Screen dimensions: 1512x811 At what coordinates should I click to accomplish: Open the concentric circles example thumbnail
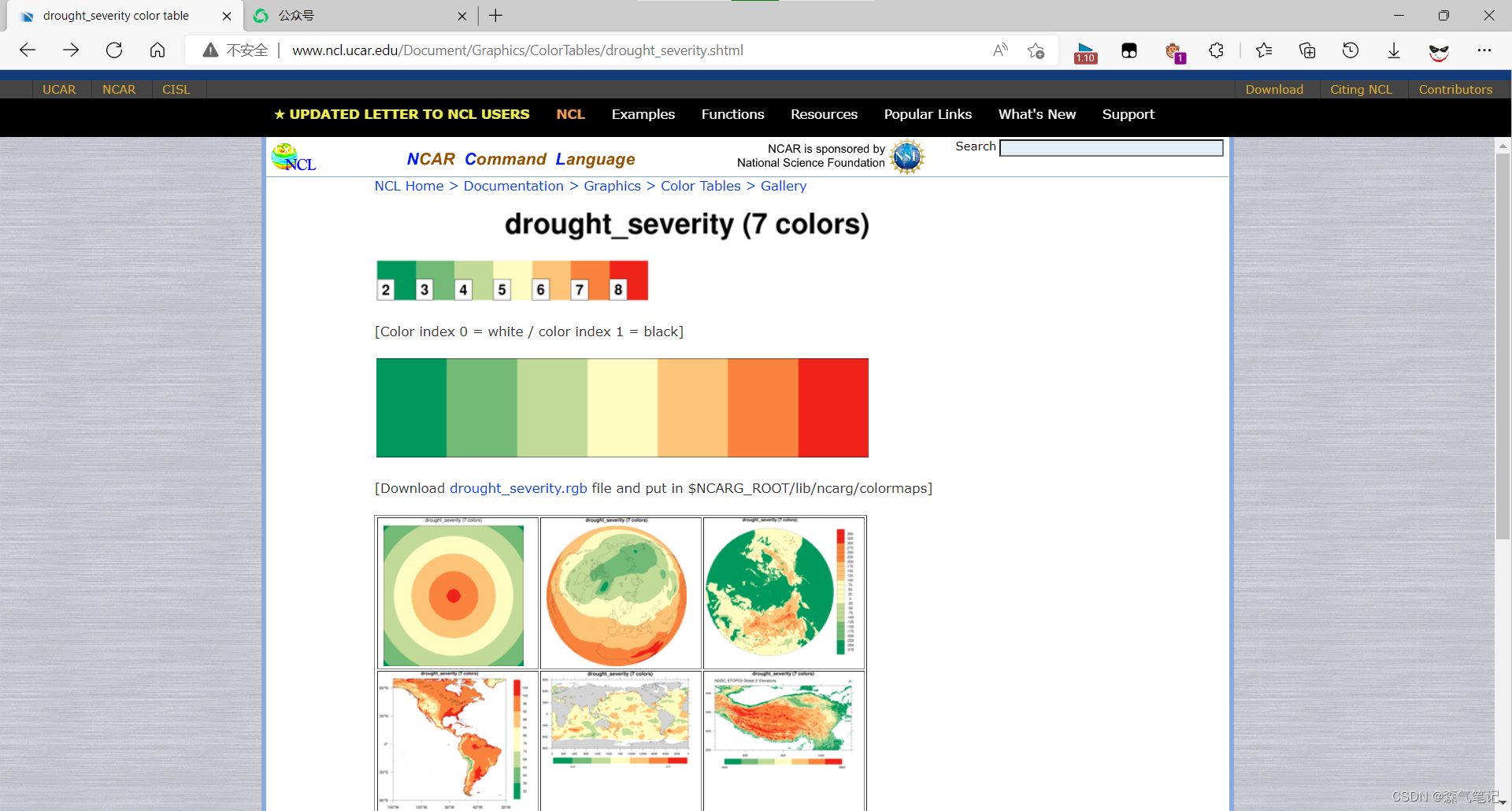pos(458,593)
